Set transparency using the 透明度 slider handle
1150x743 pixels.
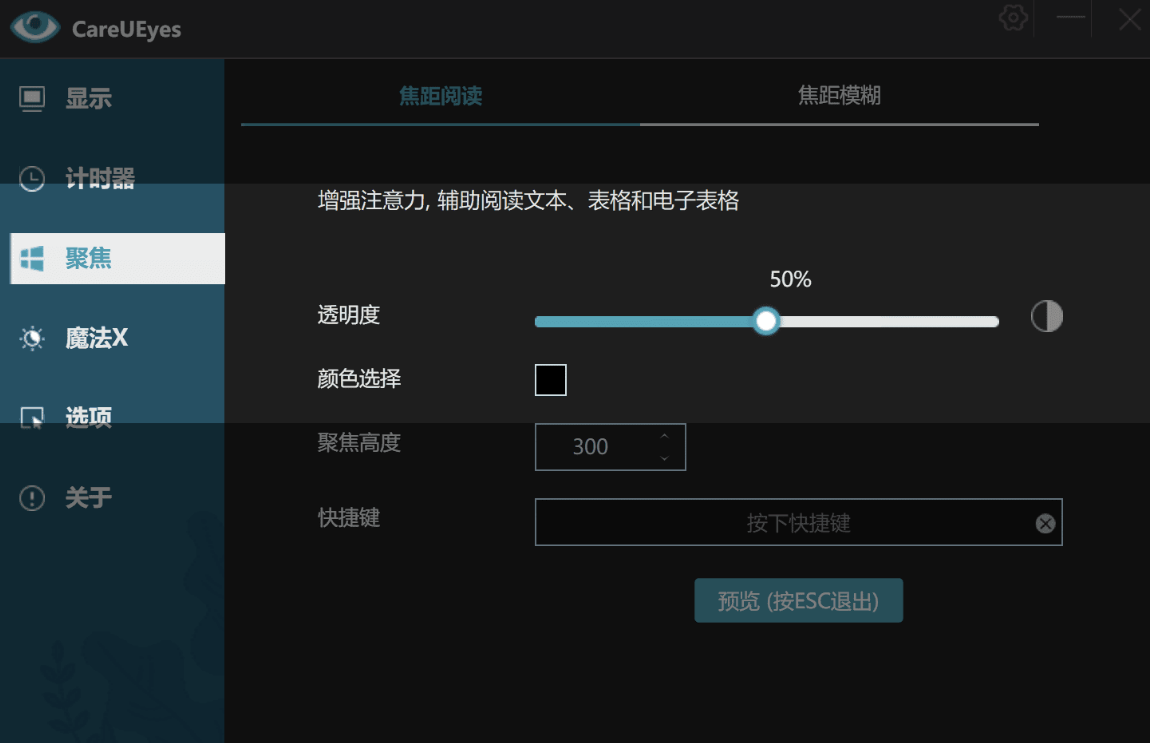click(x=766, y=320)
